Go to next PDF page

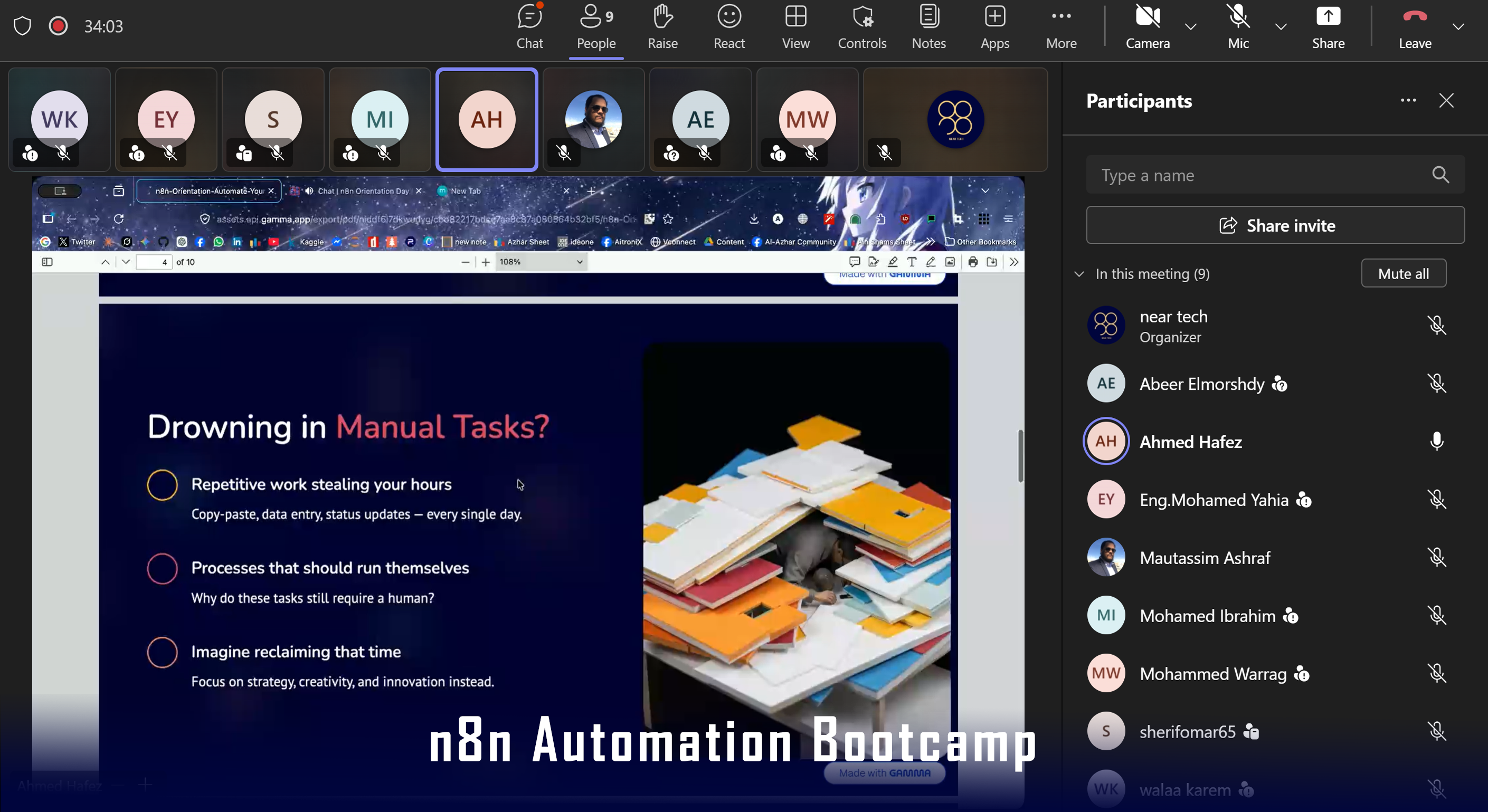[x=126, y=262]
